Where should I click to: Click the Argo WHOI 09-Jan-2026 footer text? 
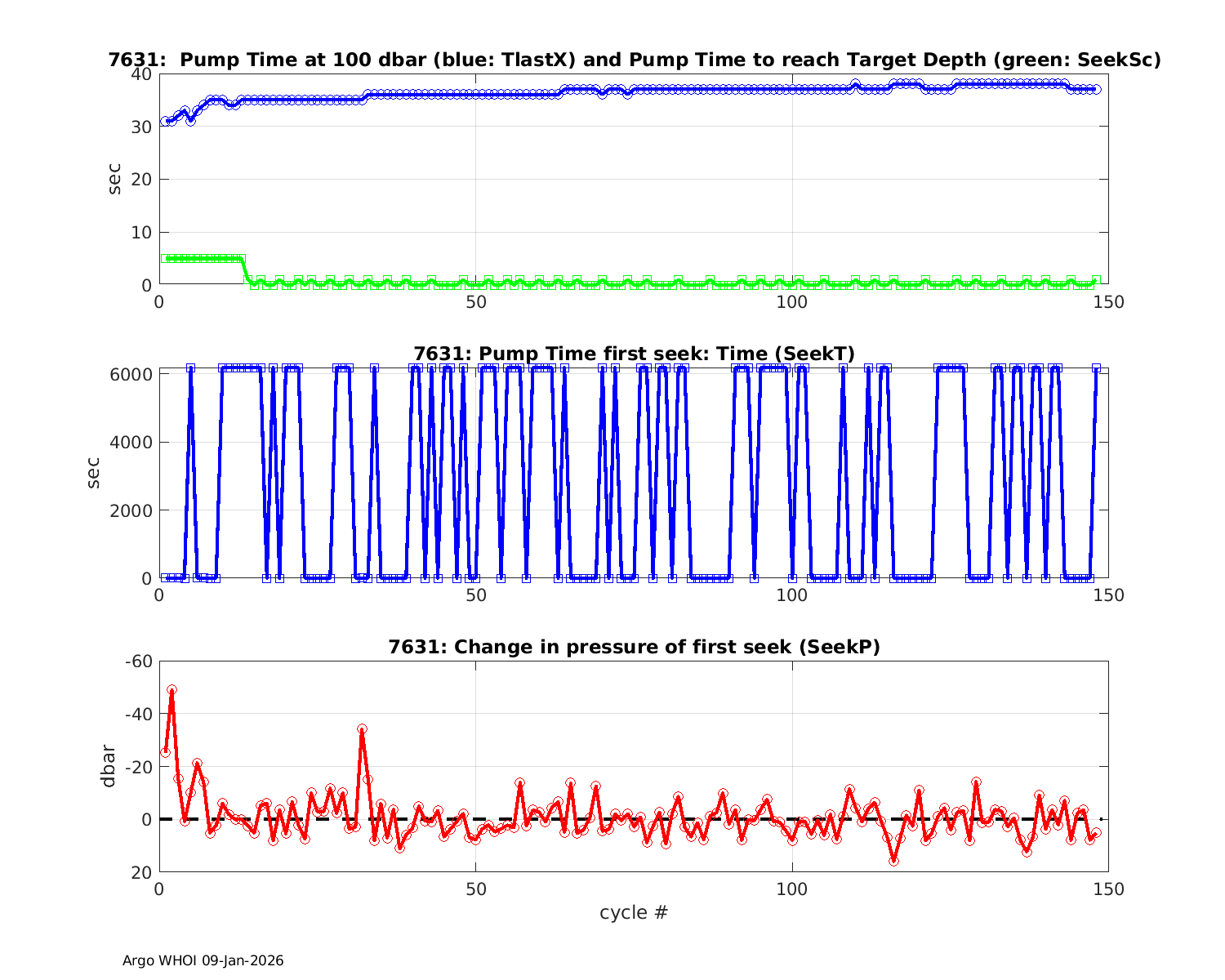(x=203, y=961)
